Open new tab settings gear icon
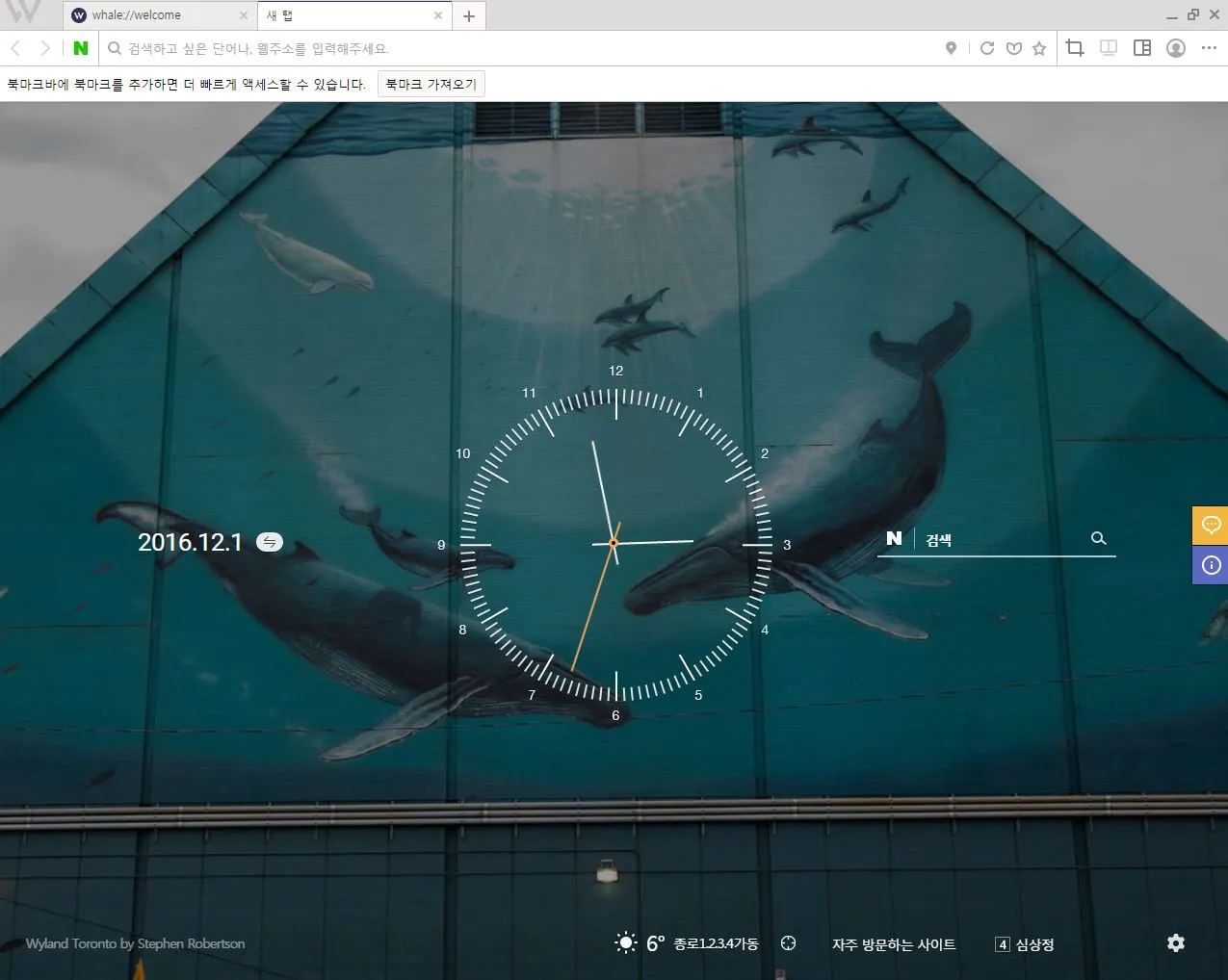Screen dimensions: 1228x980 [1175, 943]
